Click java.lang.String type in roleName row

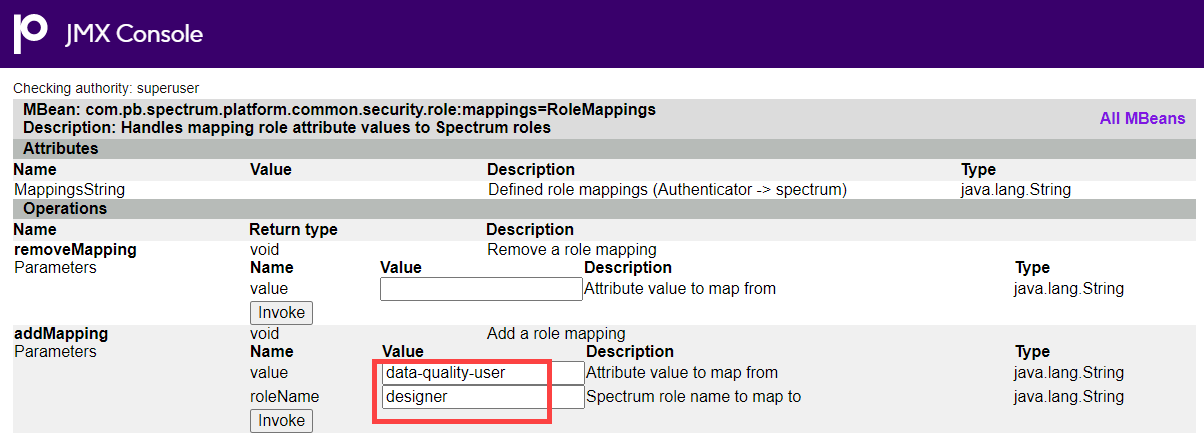pyautogui.click(x=1069, y=397)
